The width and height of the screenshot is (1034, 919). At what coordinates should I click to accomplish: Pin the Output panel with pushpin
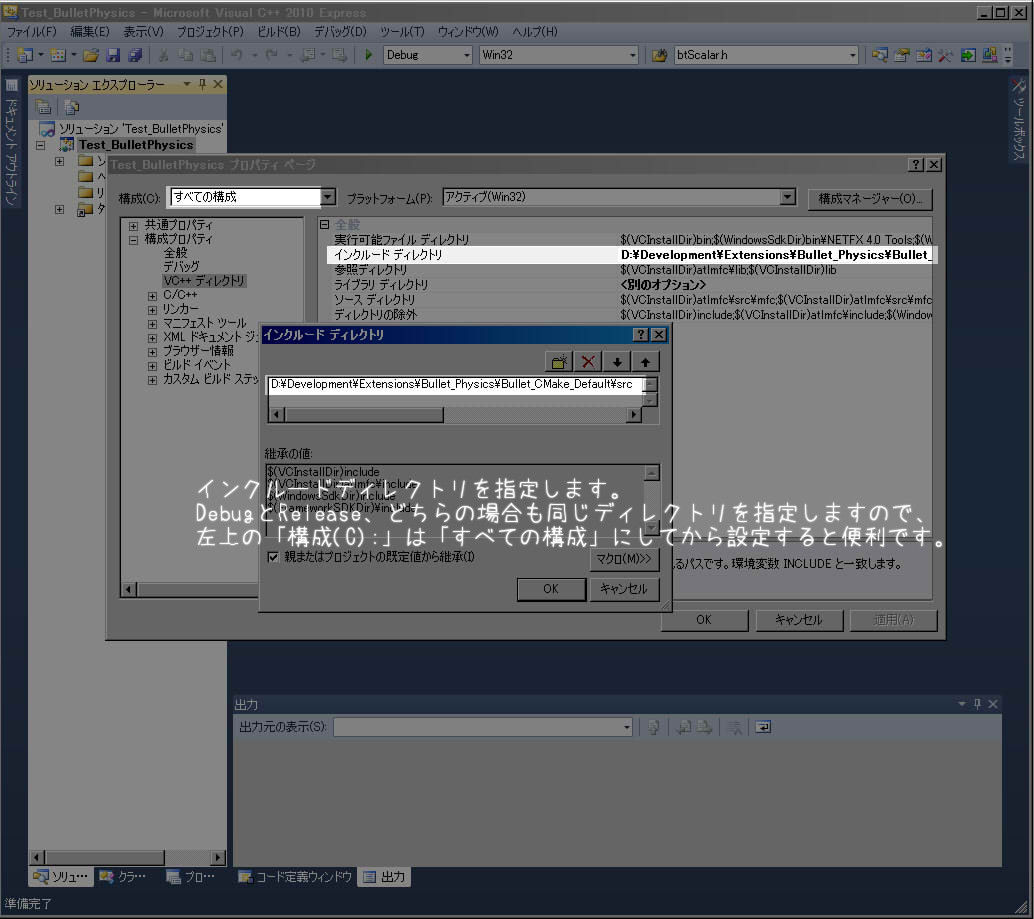[x=977, y=704]
